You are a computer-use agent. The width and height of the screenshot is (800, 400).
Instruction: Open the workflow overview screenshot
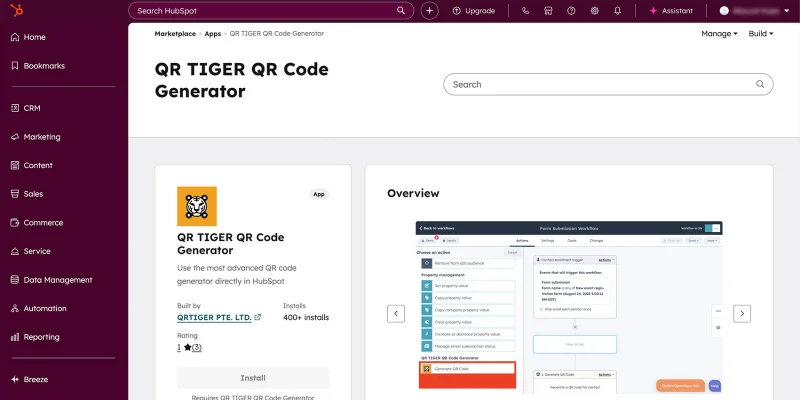(x=569, y=306)
